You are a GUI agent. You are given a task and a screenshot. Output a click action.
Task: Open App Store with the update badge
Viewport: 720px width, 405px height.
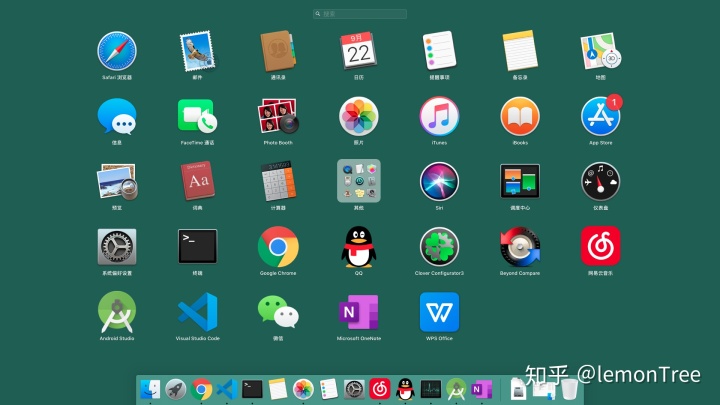601,116
